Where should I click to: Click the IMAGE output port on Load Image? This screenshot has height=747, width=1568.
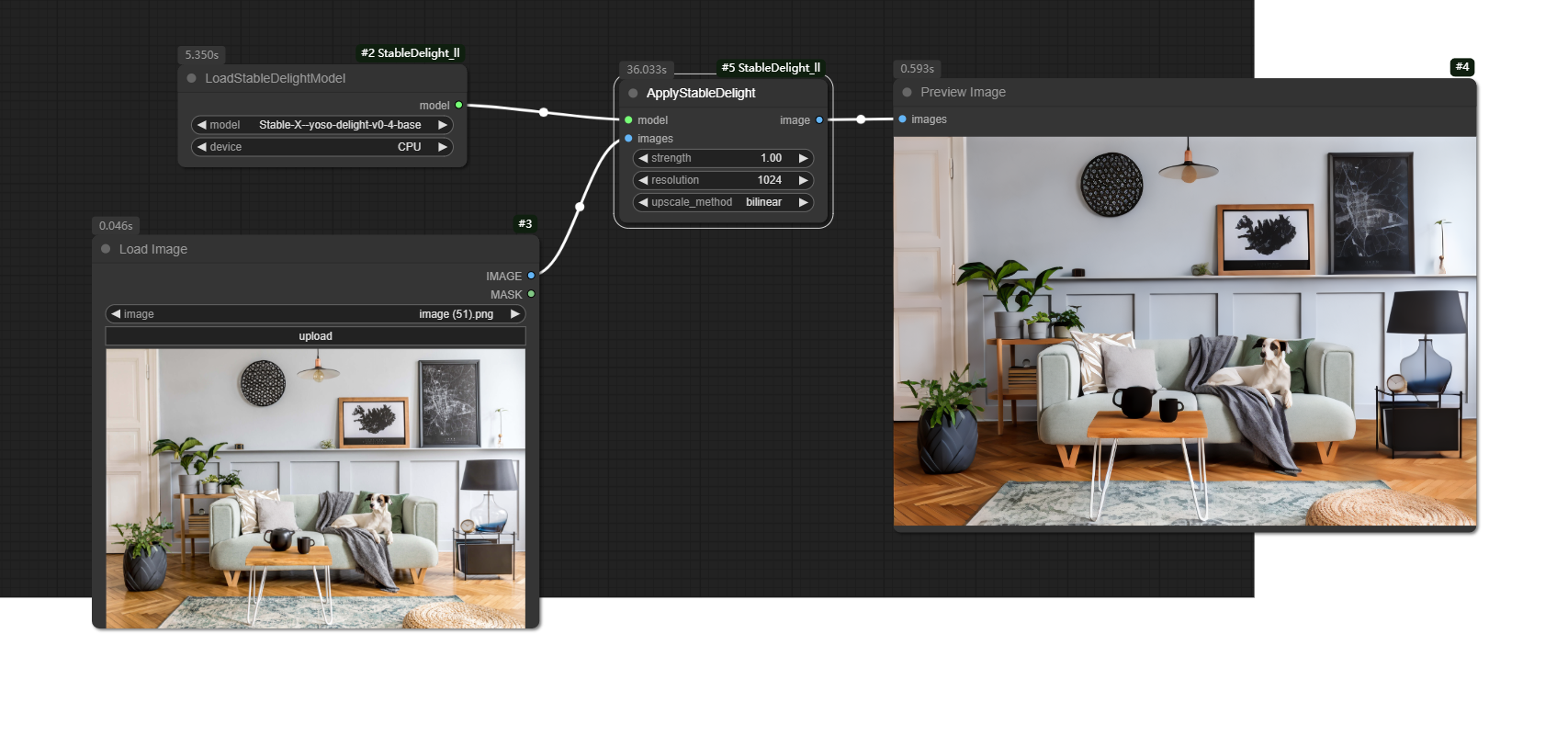[x=531, y=276]
